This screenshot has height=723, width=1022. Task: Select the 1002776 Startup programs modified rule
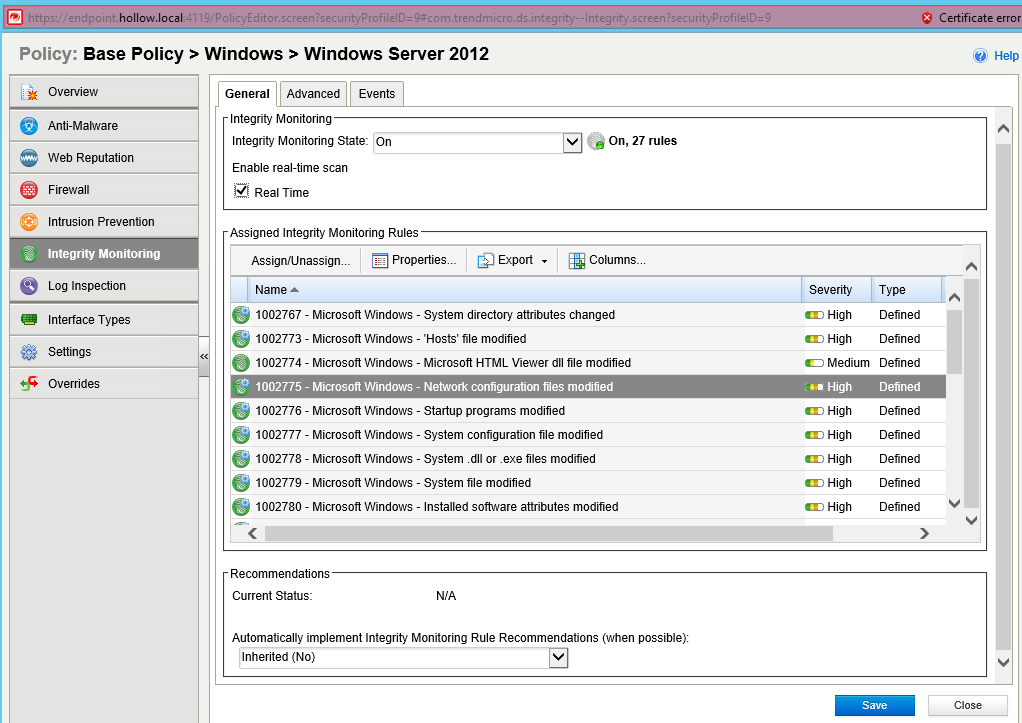tap(410, 411)
